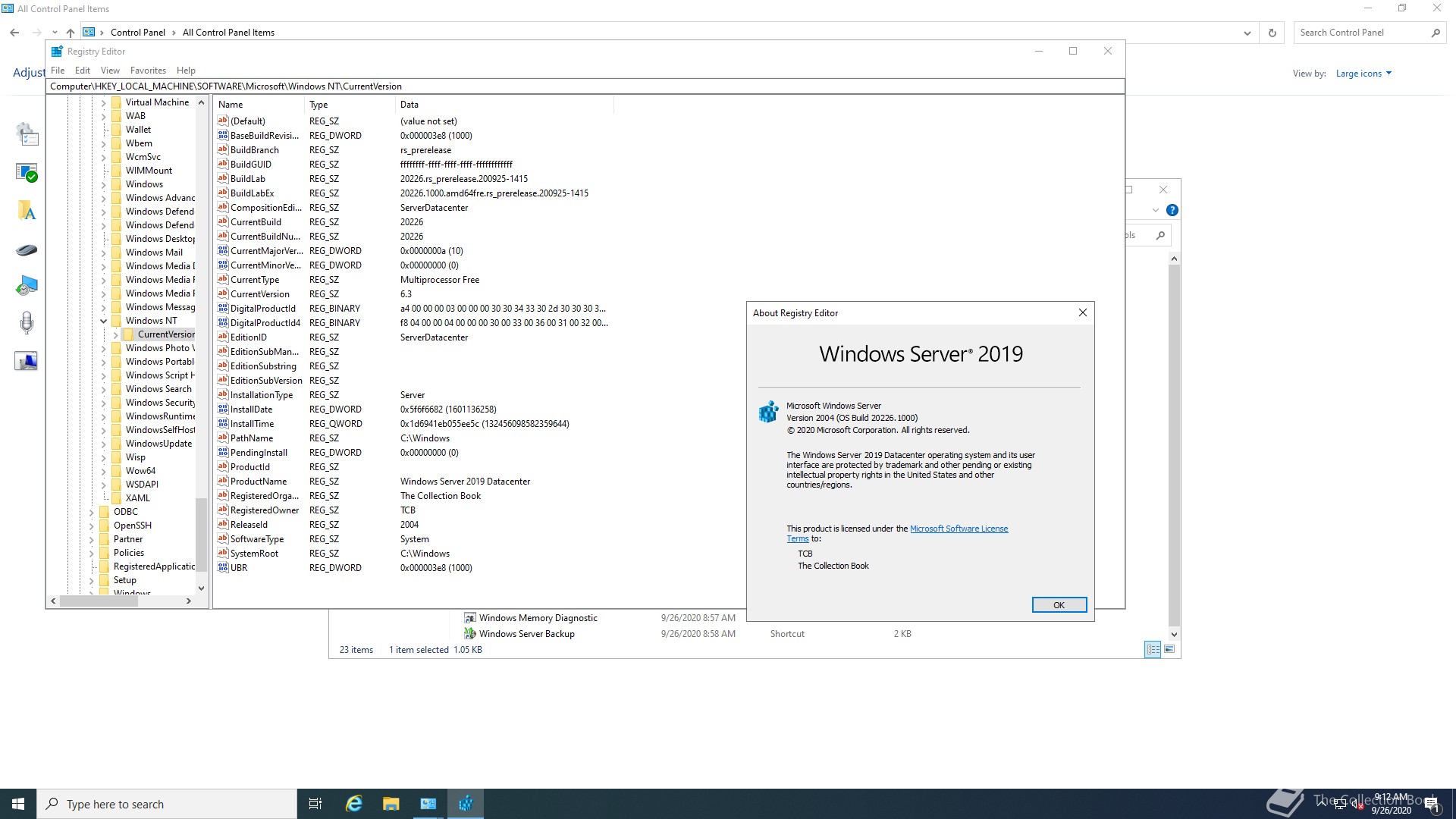
Task: Click the registry path address bar
Action: click(x=585, y=86)
